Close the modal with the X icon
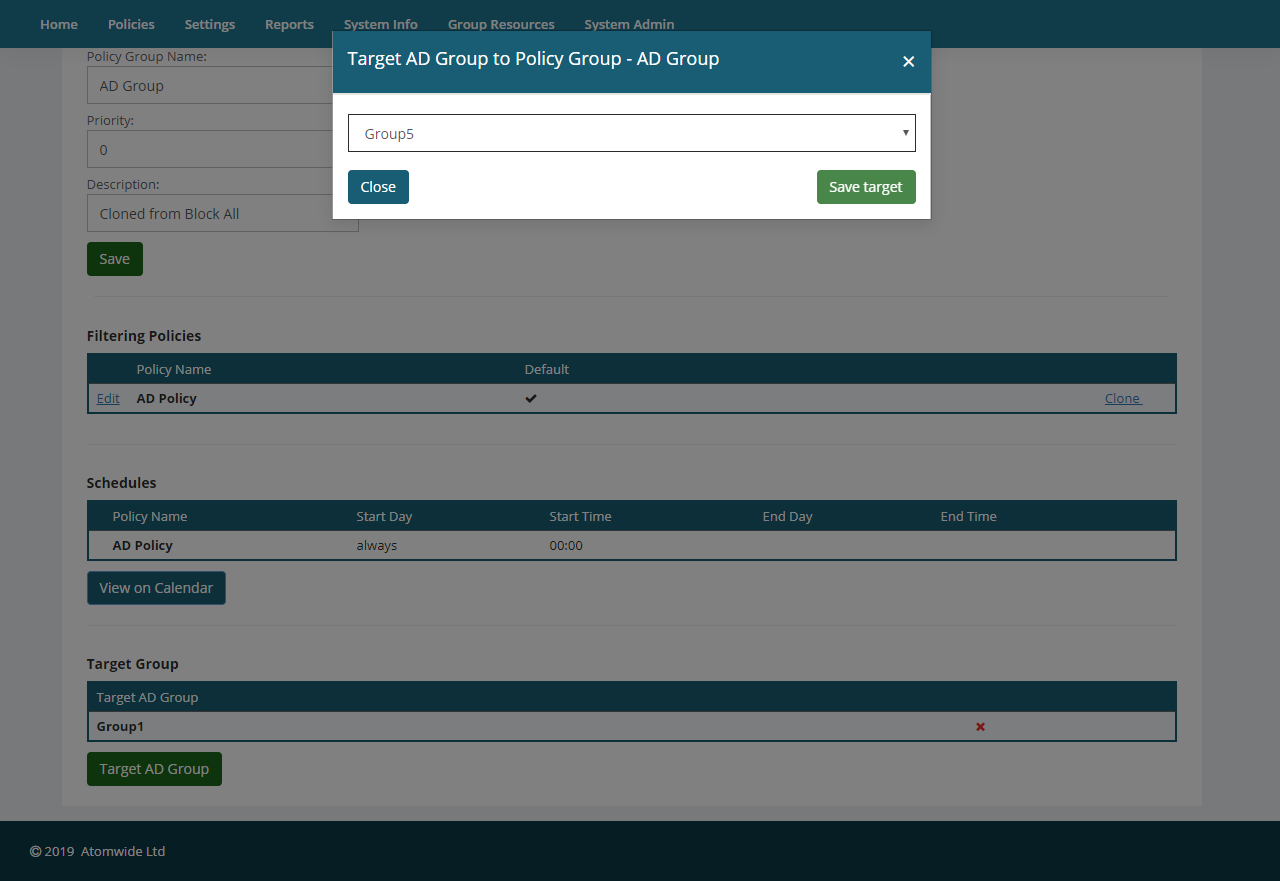This screenshot has height=881, width=1280. pos(908,62)
